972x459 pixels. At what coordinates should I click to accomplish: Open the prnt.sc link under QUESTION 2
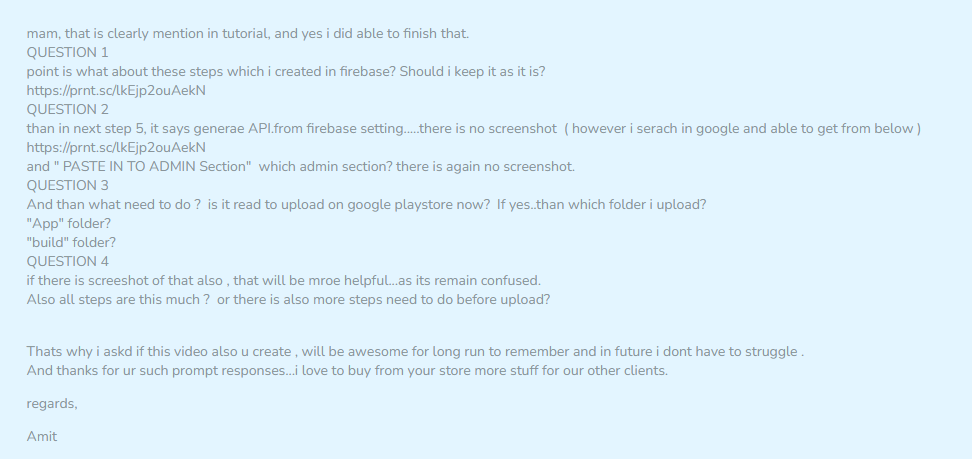click(x=116, y=148)
